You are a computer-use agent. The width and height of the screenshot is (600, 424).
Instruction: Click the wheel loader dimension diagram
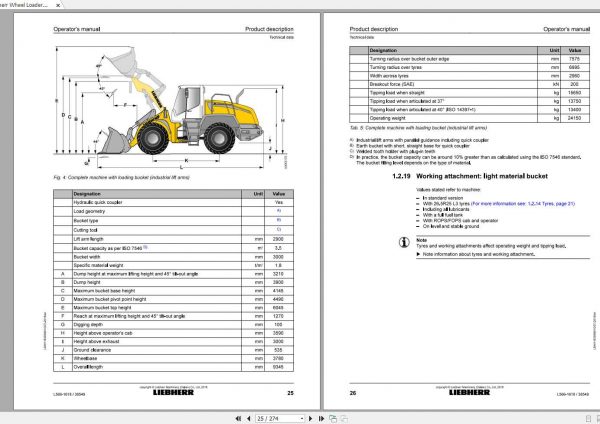(x=170, y=108)
